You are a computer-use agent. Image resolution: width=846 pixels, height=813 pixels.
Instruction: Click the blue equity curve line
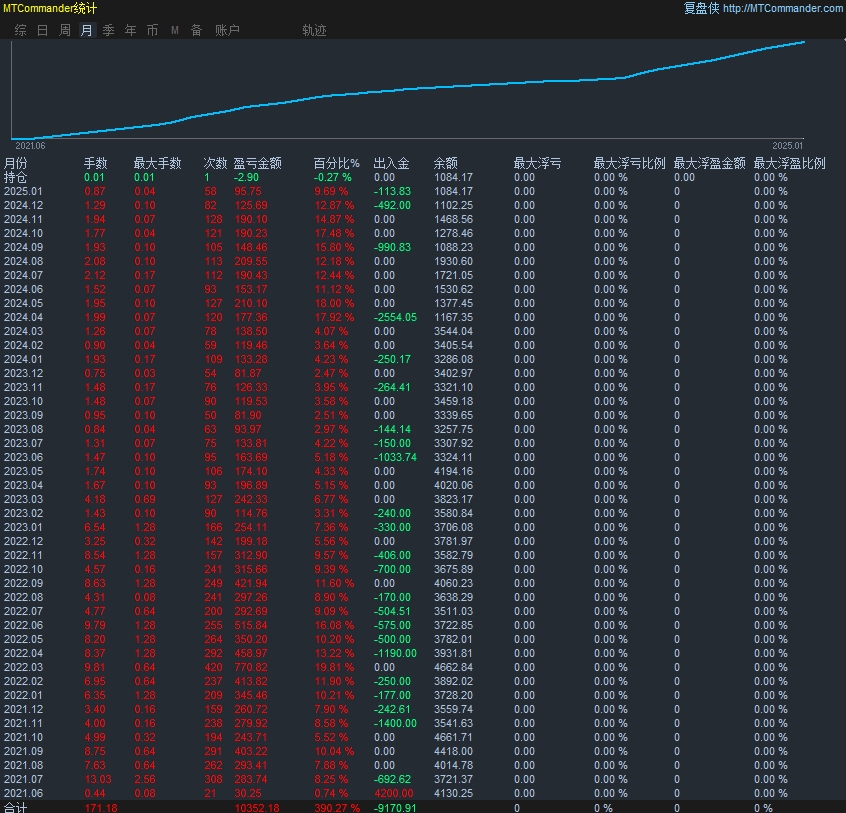coord(410,88)
